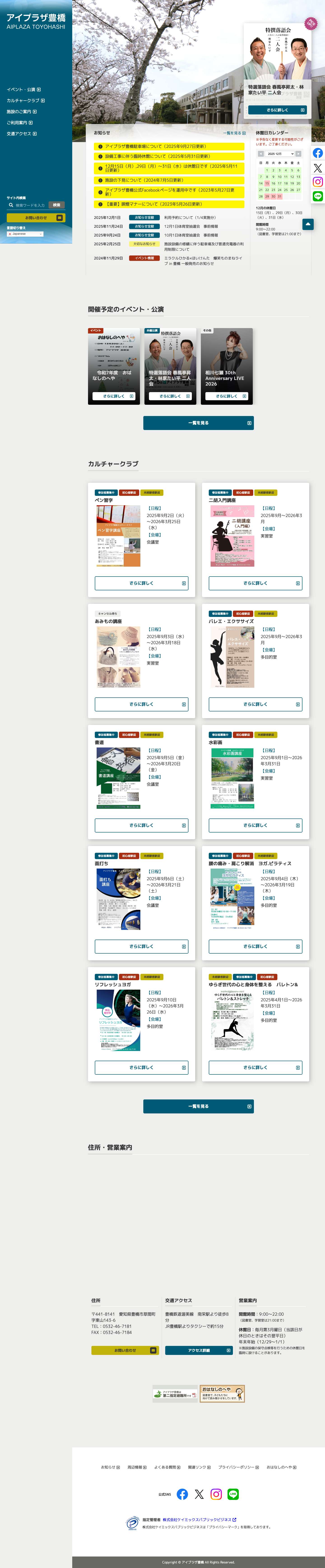Screen dimensions: 325x1568
Task: Open Facebook from the floating side social bar
Action: 318,153
